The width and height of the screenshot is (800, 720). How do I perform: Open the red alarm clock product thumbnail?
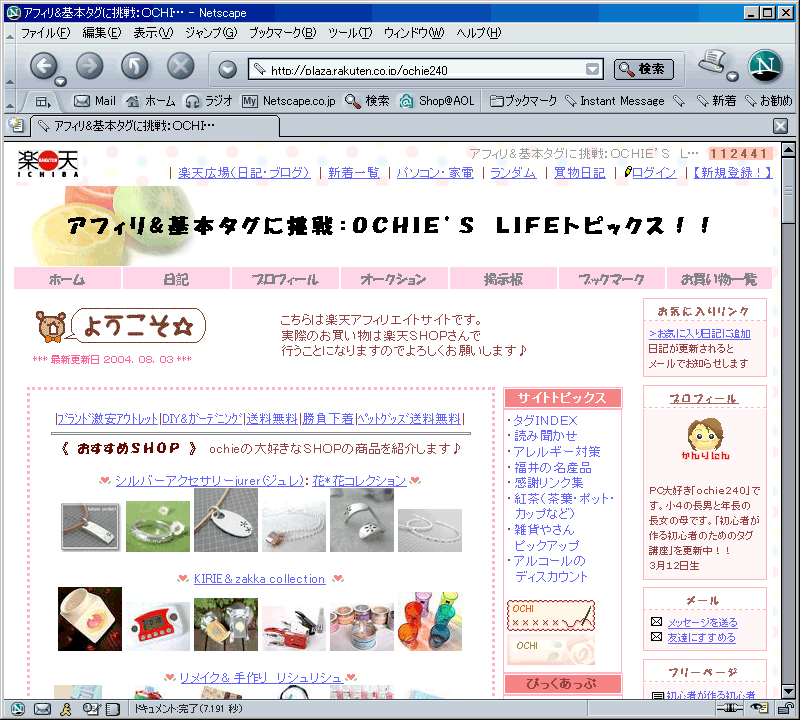pos(158,626)
